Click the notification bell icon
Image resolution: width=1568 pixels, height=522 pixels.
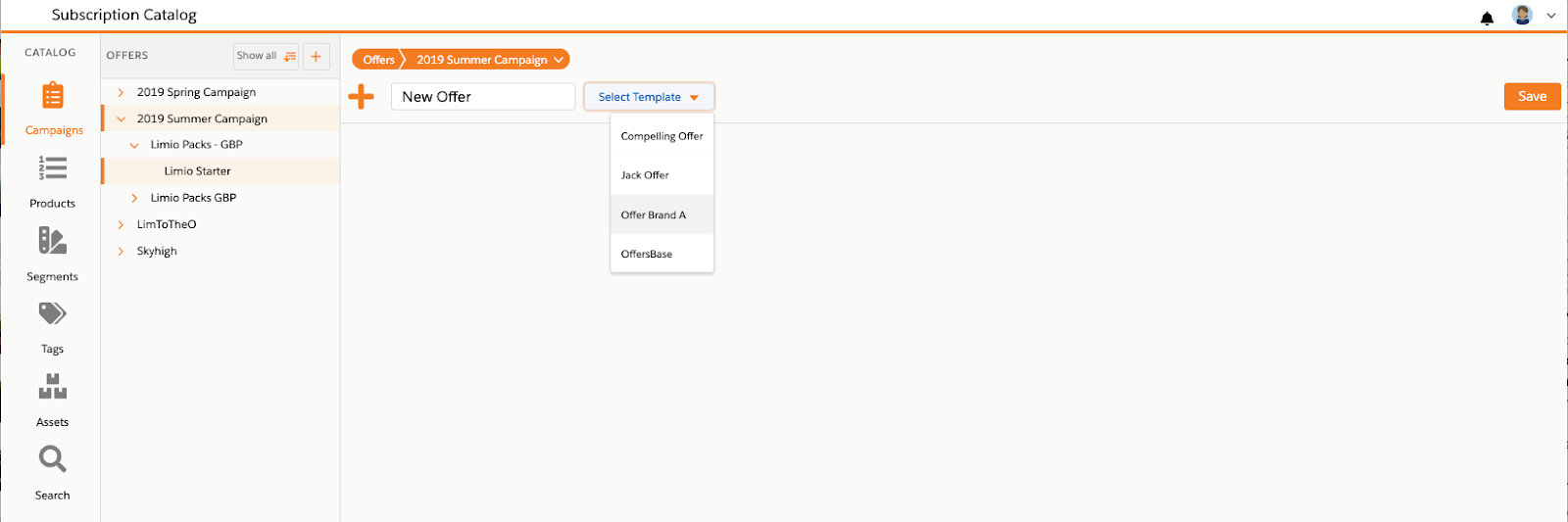(1487, 18)
